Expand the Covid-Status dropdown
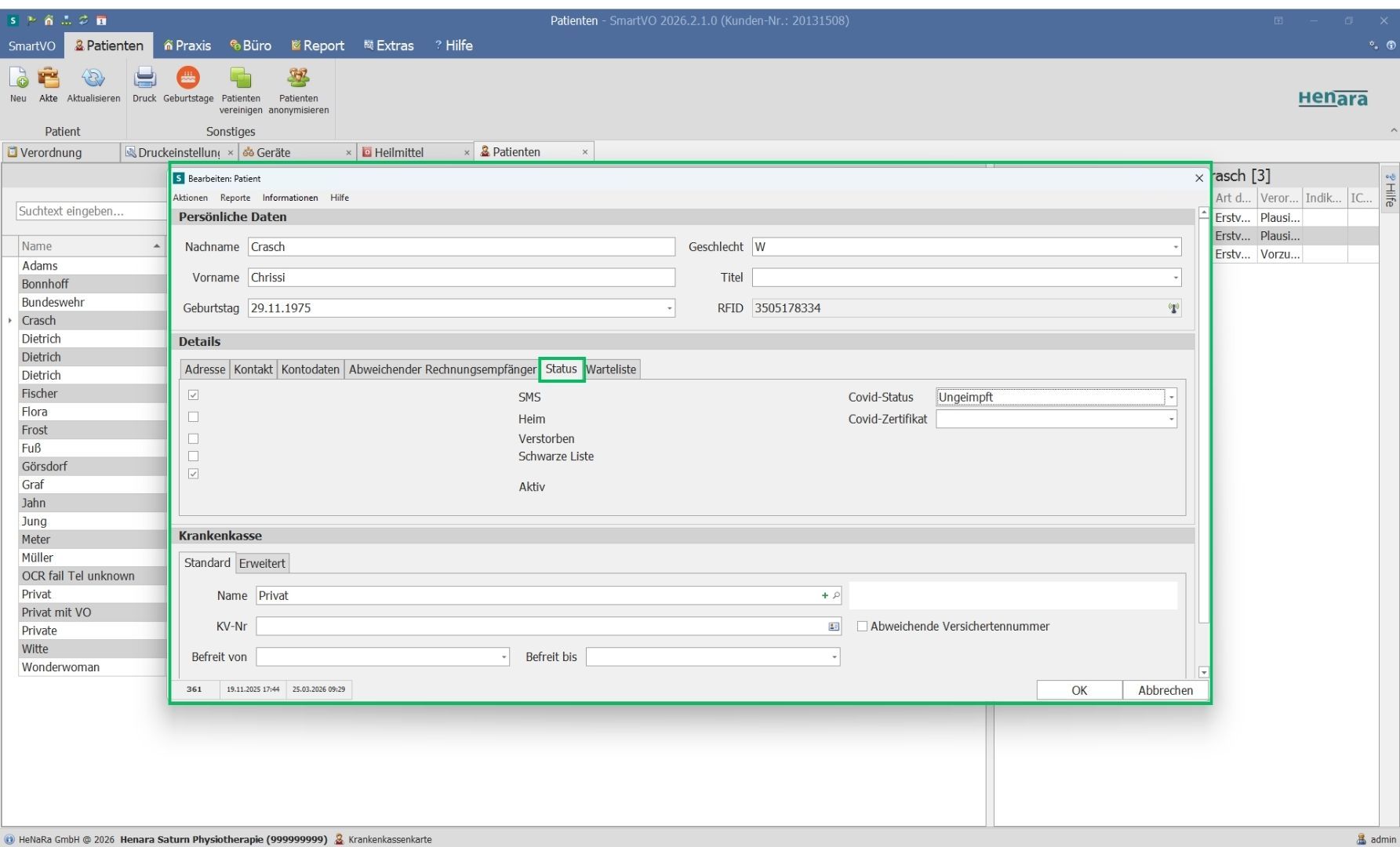1400x847 pixels. pos(1171,398)
